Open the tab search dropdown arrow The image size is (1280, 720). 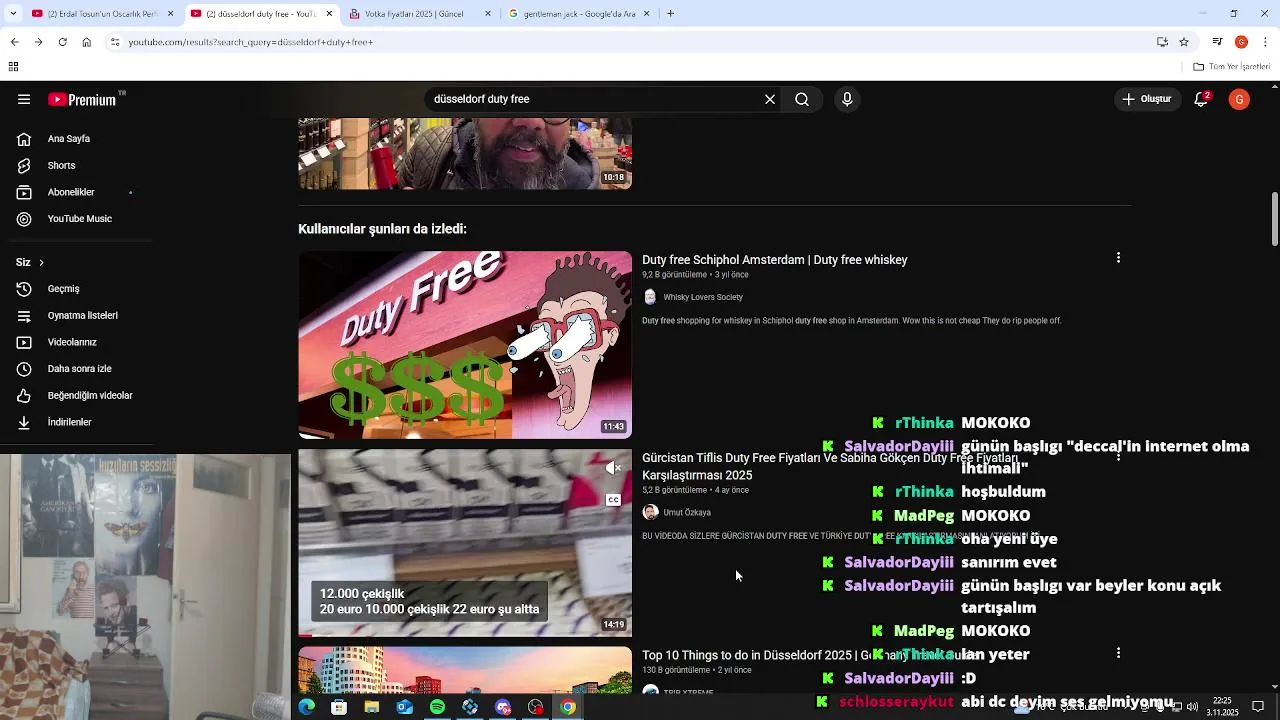pyautogui.click(x=12, y=14)
